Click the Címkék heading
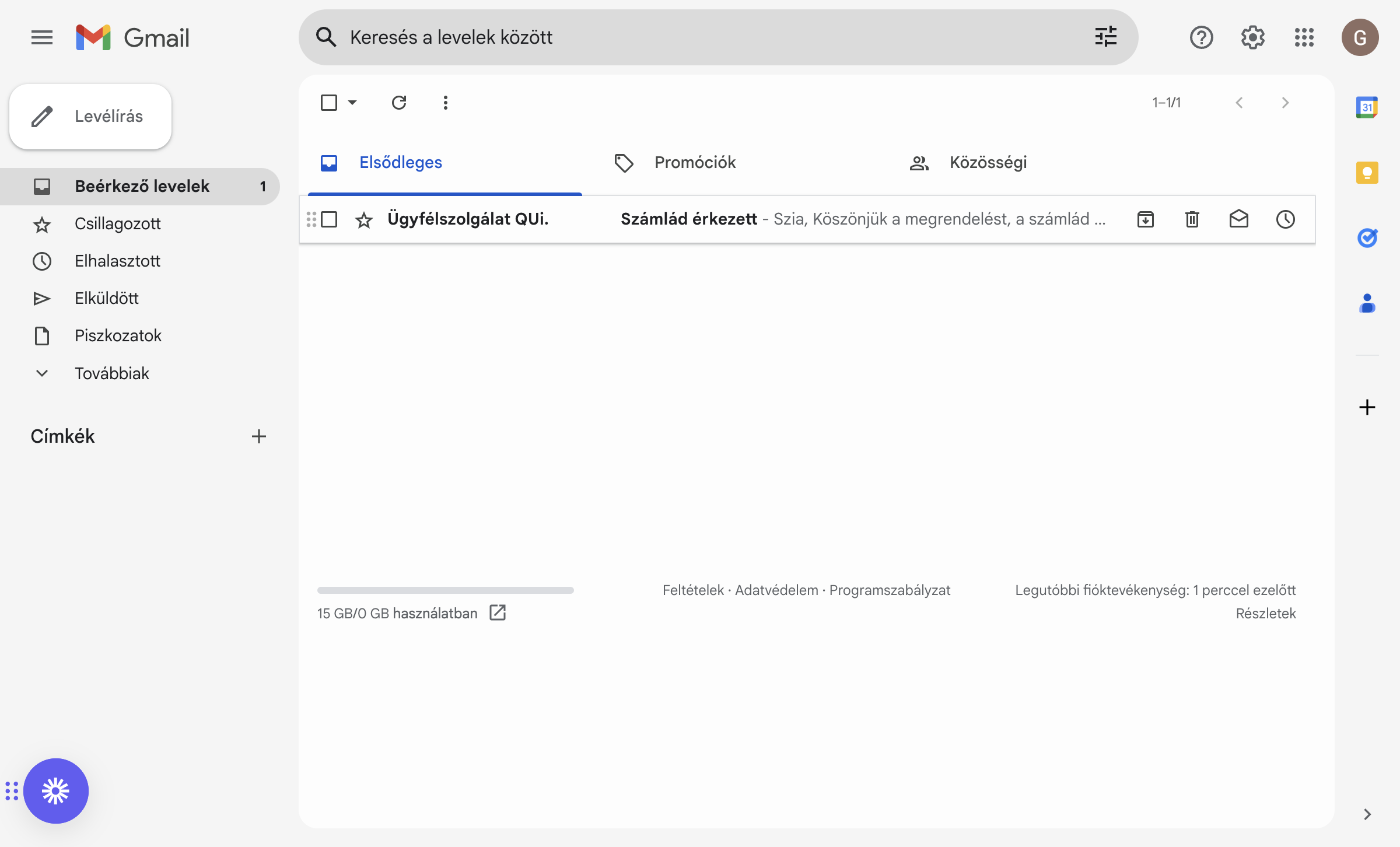 (62, 436)
